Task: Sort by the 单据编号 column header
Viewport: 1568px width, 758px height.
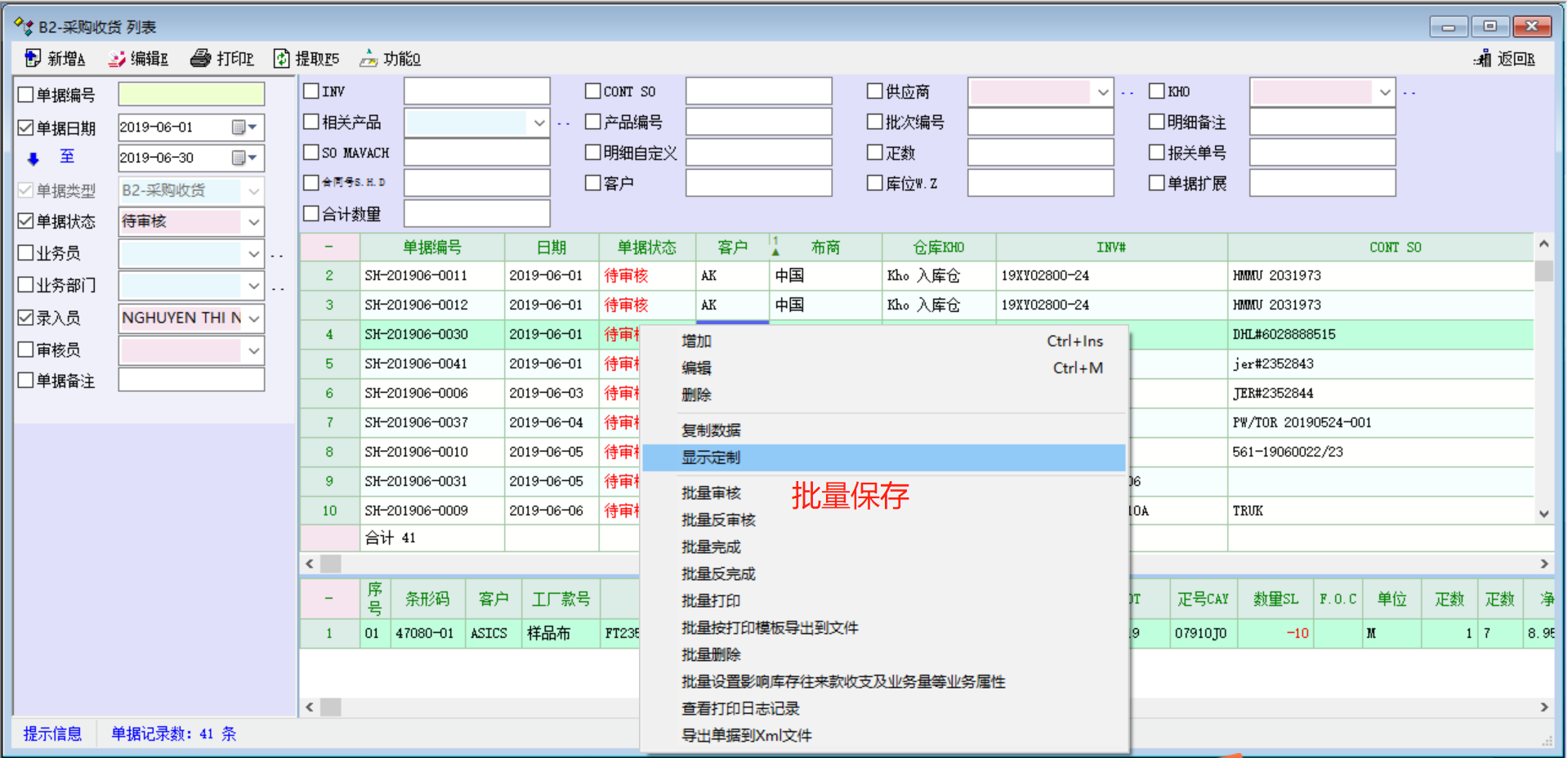Action: point(431,247)
